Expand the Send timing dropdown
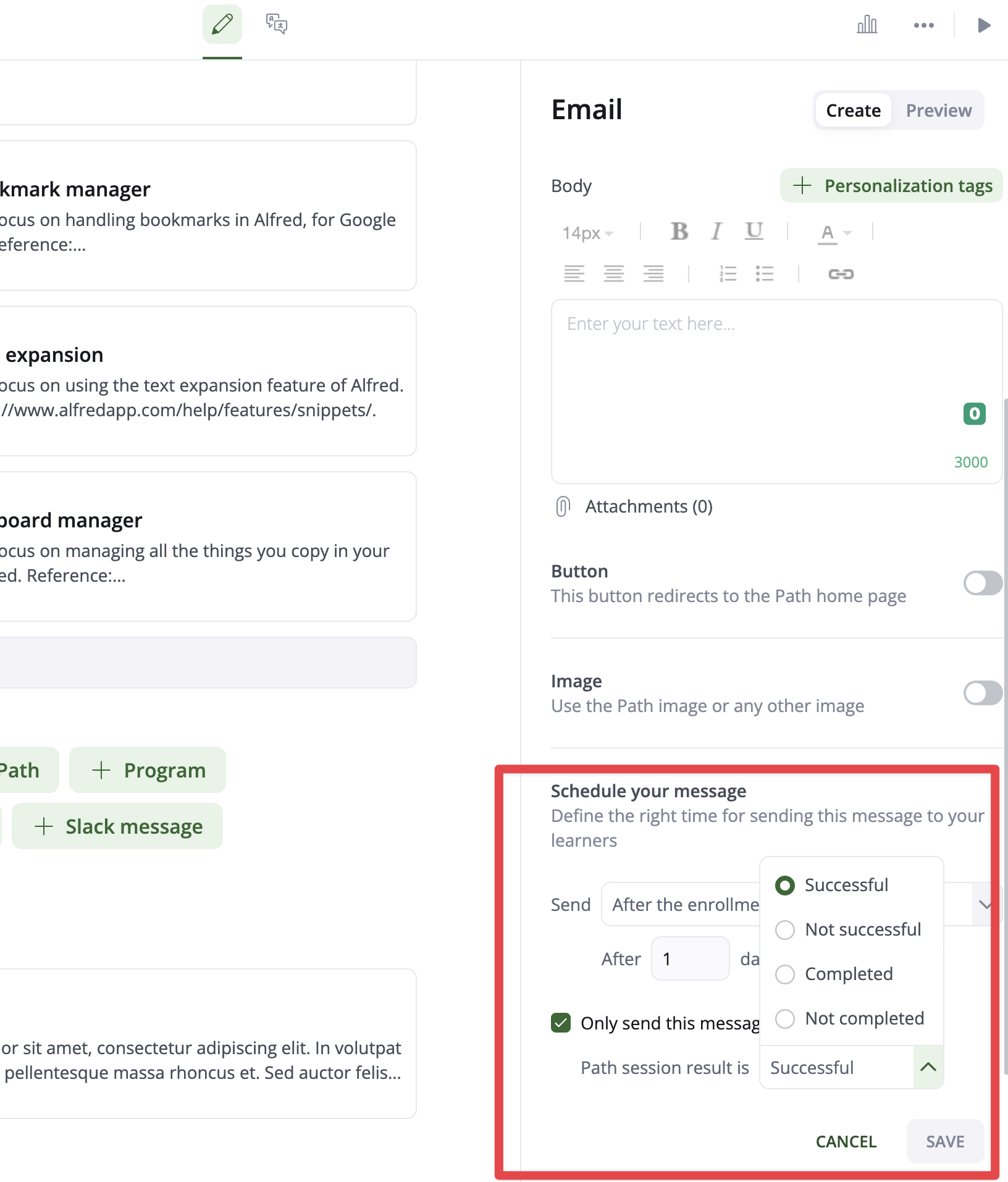This screenshot has height=1182, width=1008. [985, 905]
